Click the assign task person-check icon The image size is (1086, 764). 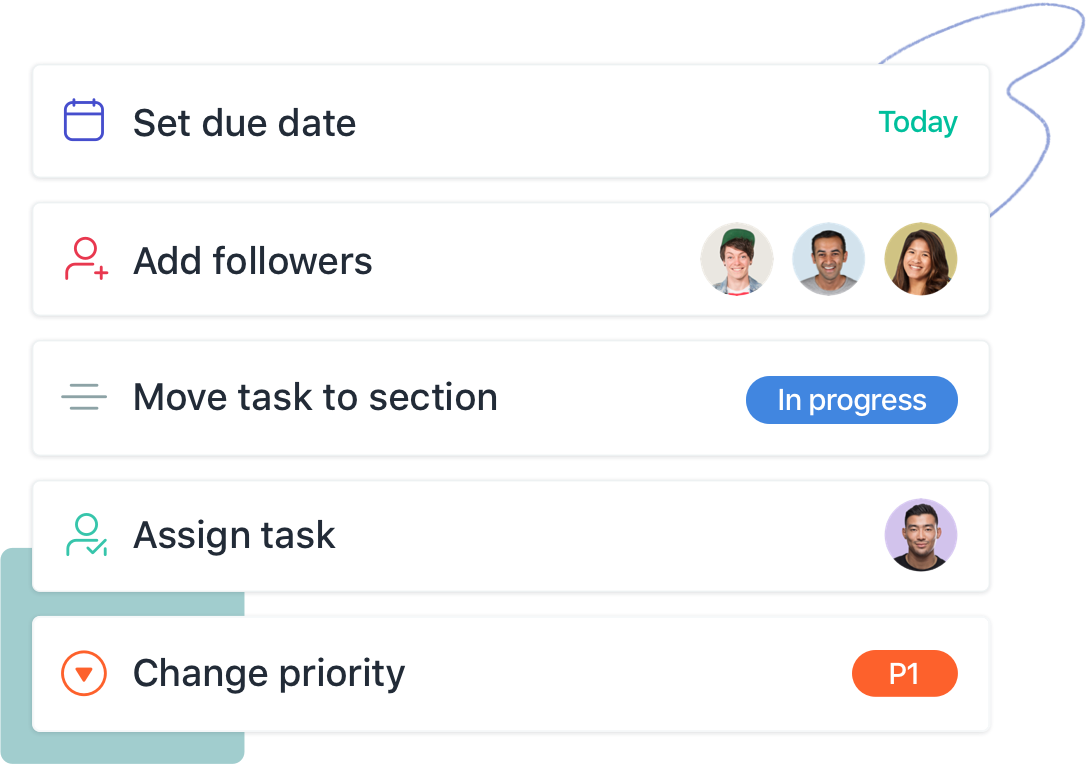(86, 535)
